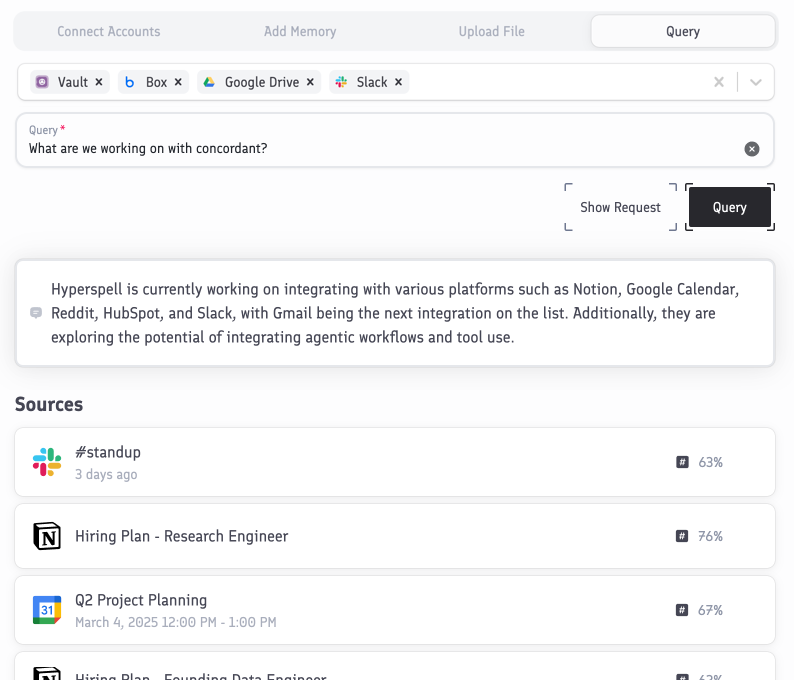Click the Slack logo on the #standup row
This screenshot has width=794, height=680.
tap(47, 462)
